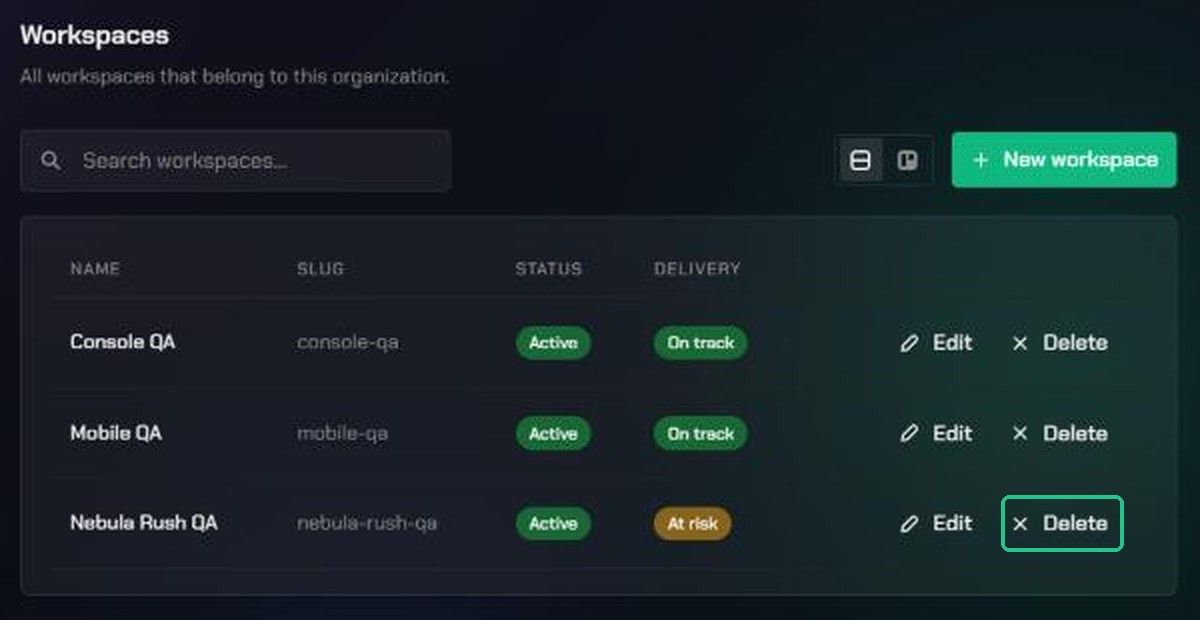Delete the Nebula Rush QA workspace

(1062, 523)
